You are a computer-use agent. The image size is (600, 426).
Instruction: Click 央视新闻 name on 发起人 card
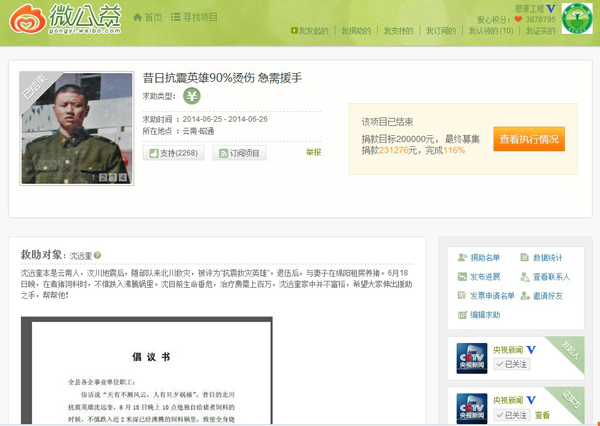point(508,350)
